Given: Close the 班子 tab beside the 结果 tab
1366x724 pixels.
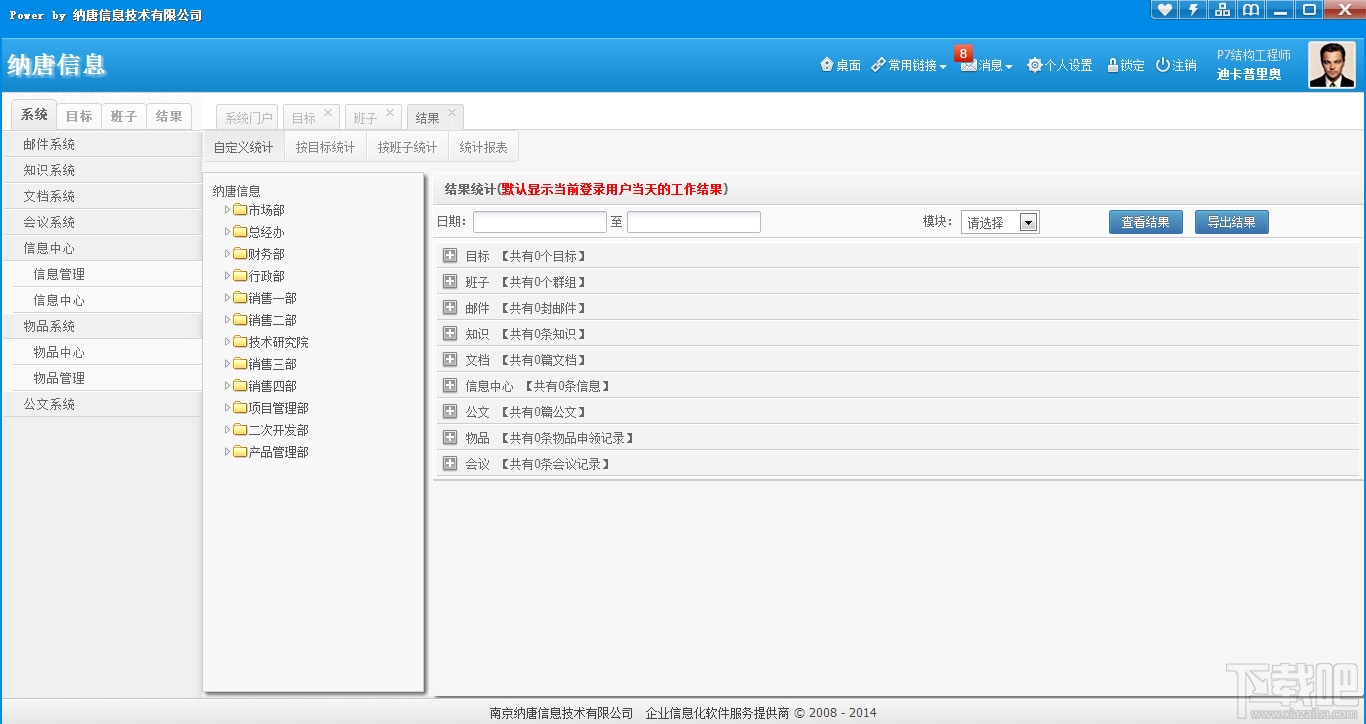Looking at the screenshot, I should click(389, 113).
